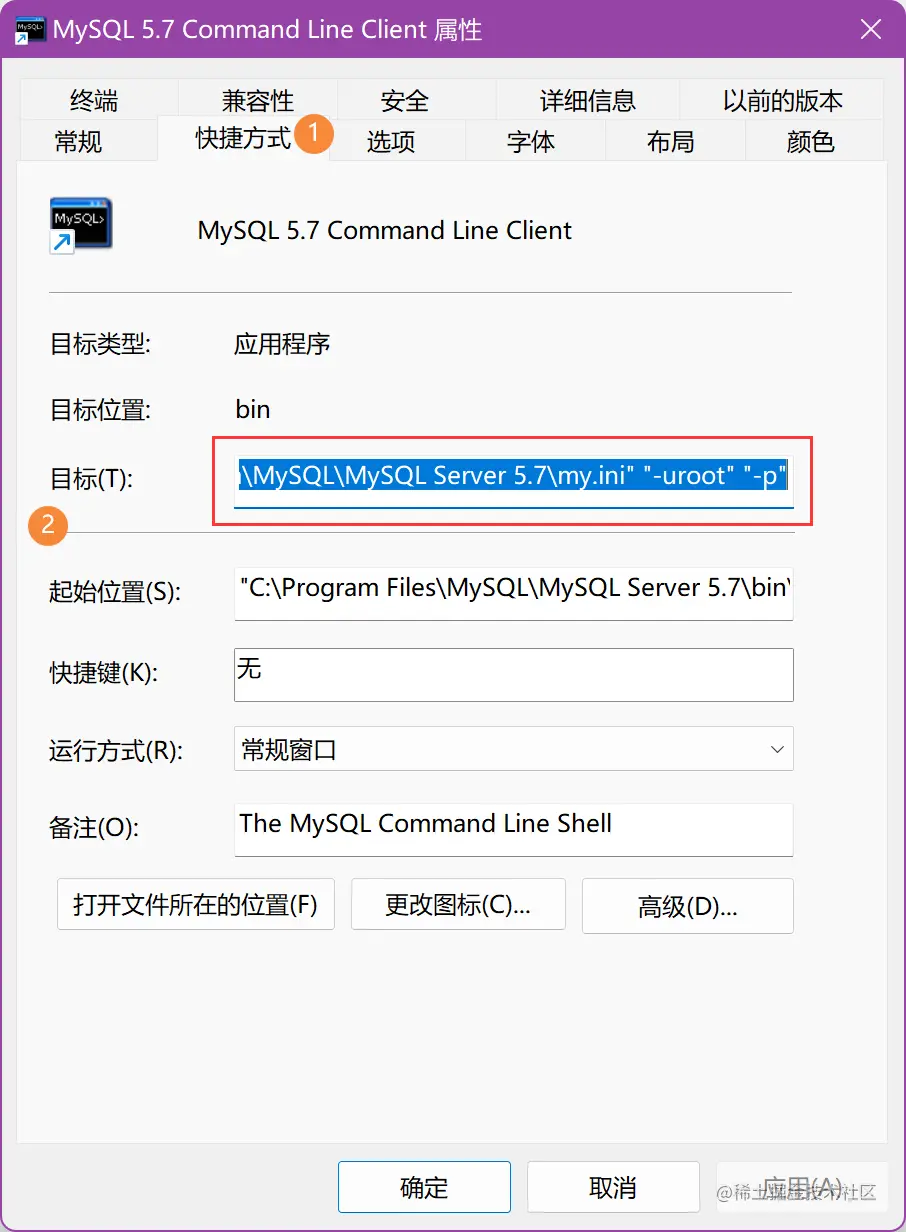Switch to the 兼容性 tab
This screenshot has height=1232, width=906.
[258, 100]
